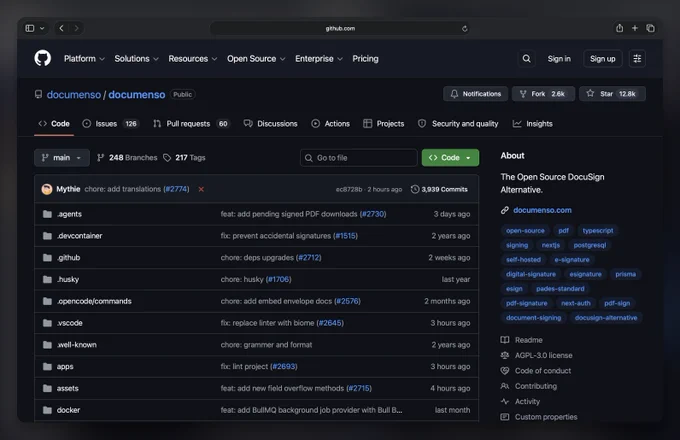The image size is (680, 440).
Task: Expand the Enterprise menu
Action: coord(319,59)
